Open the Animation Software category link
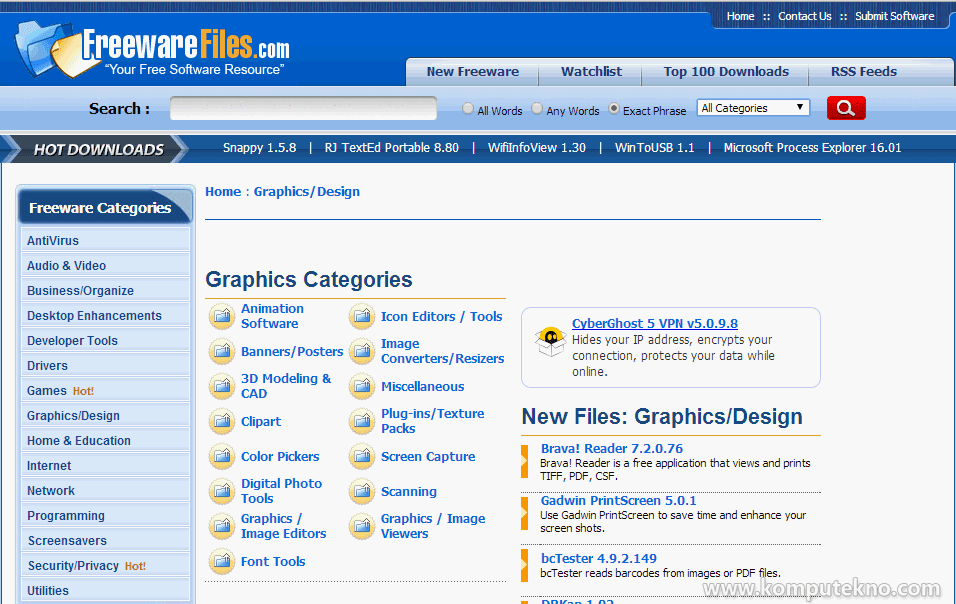This screenshot has height=604, width=956. 272,316
